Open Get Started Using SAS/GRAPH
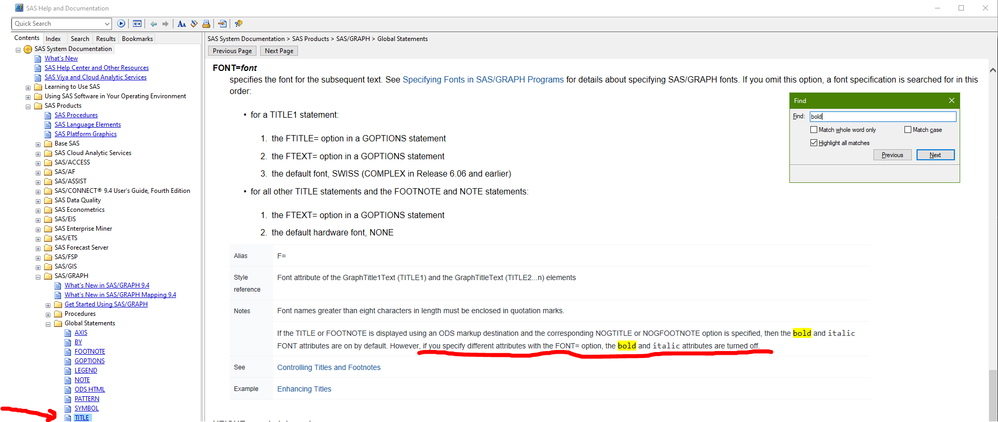Image resolution: width=998 pixels, height=422 pixels. [106, 304]
